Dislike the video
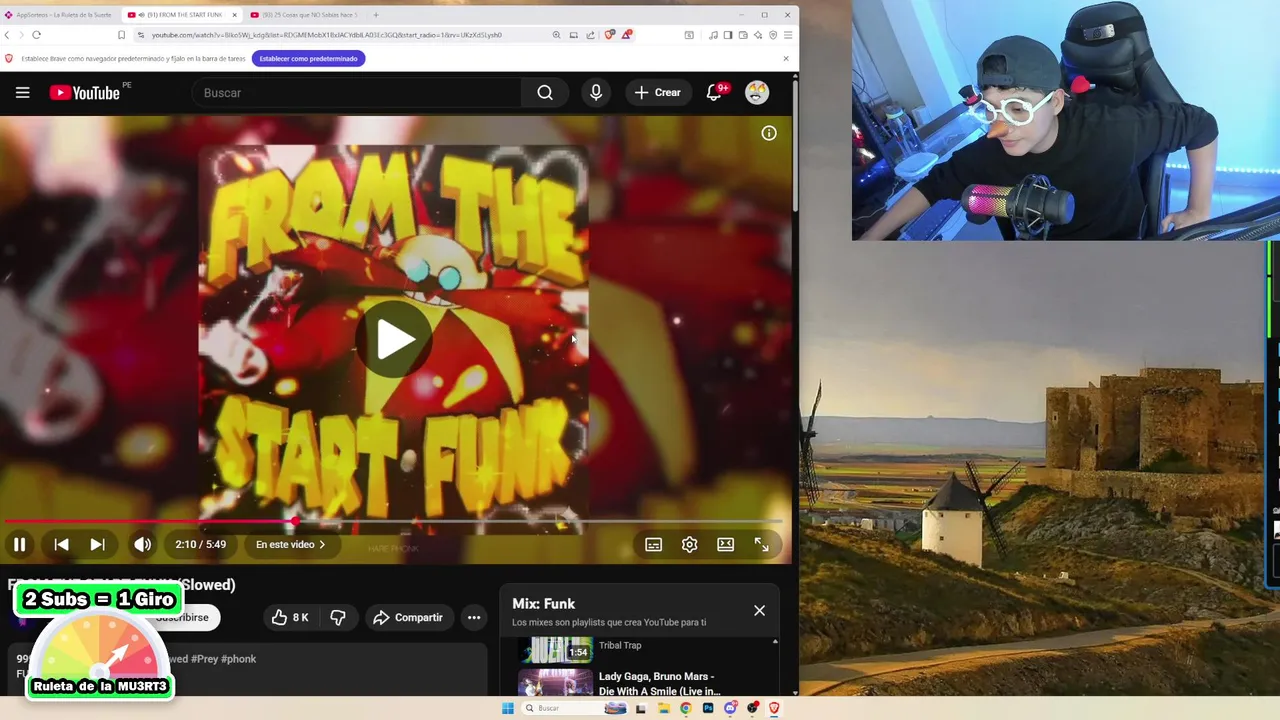The image size is (1280, 720). point(338,618)
